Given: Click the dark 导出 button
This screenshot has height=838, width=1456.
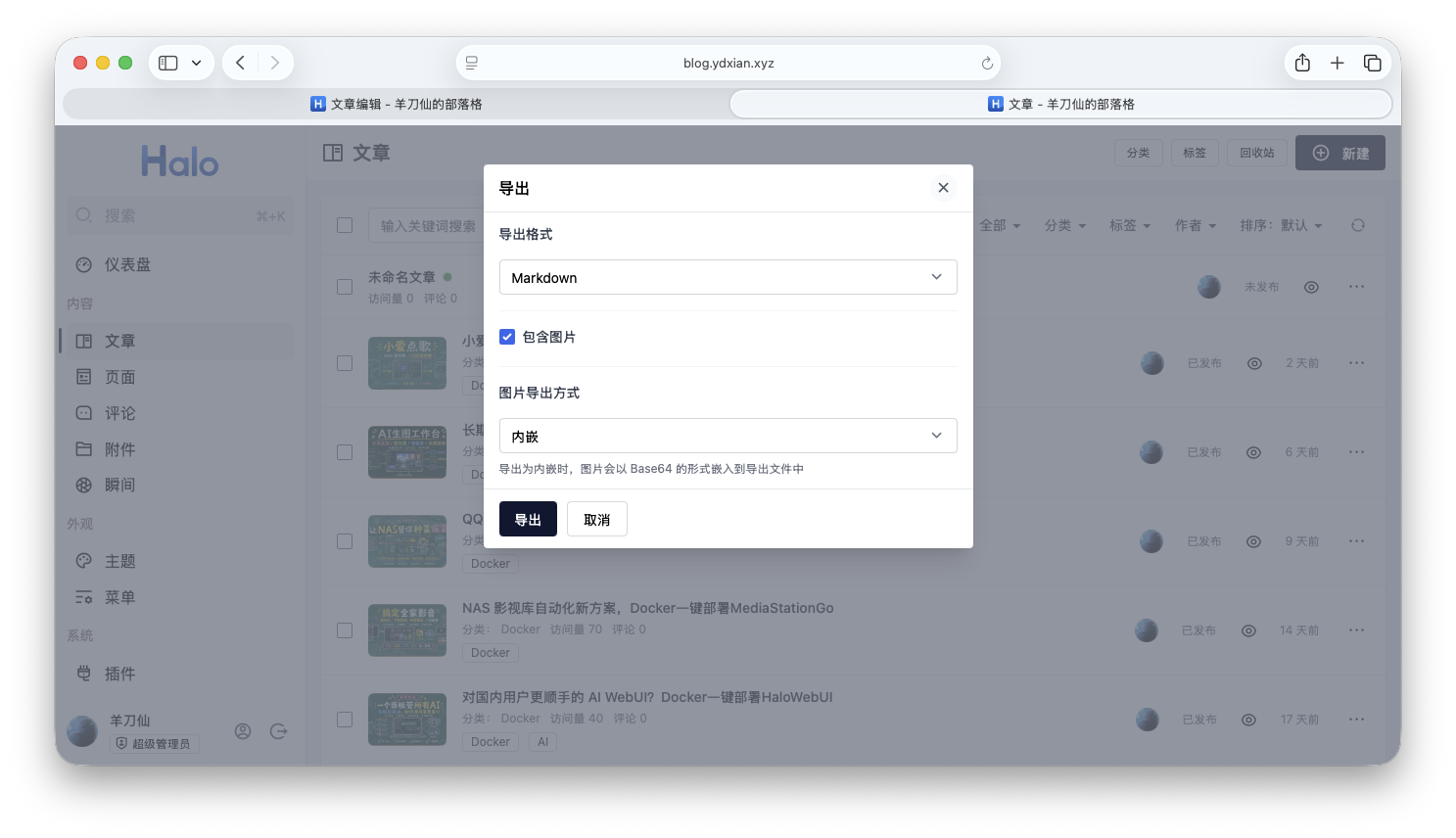Looking at the screenshot, I should point(528,519).
